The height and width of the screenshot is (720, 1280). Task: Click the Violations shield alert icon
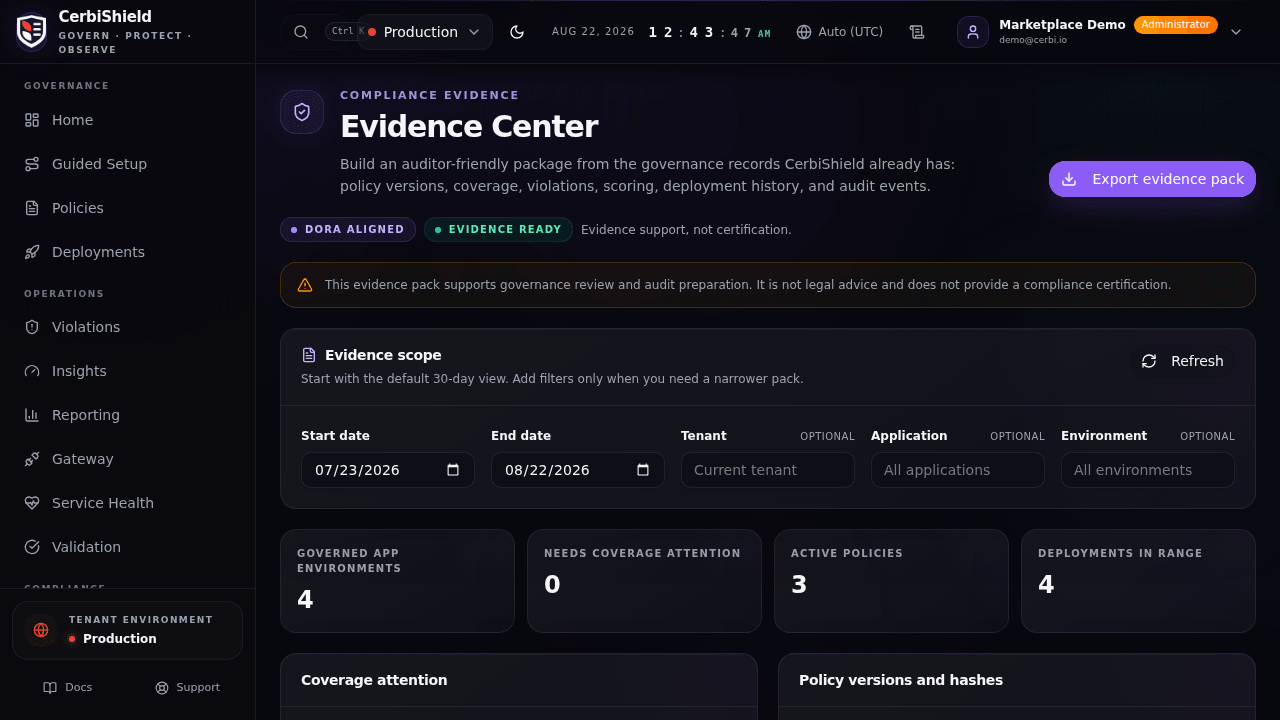32,327
